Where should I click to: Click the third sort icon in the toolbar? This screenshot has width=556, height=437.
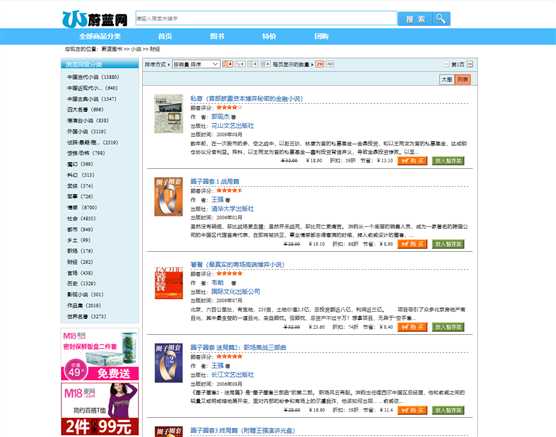[x=252, y=64]
